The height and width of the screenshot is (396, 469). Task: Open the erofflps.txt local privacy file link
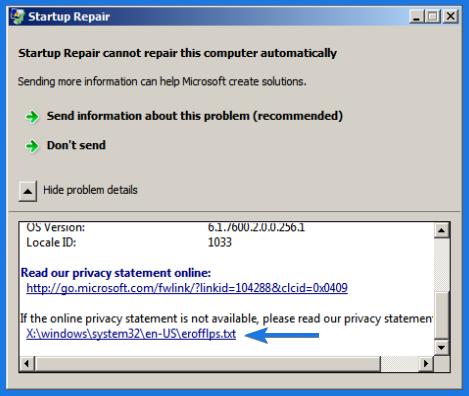click(x=131, y=334)
